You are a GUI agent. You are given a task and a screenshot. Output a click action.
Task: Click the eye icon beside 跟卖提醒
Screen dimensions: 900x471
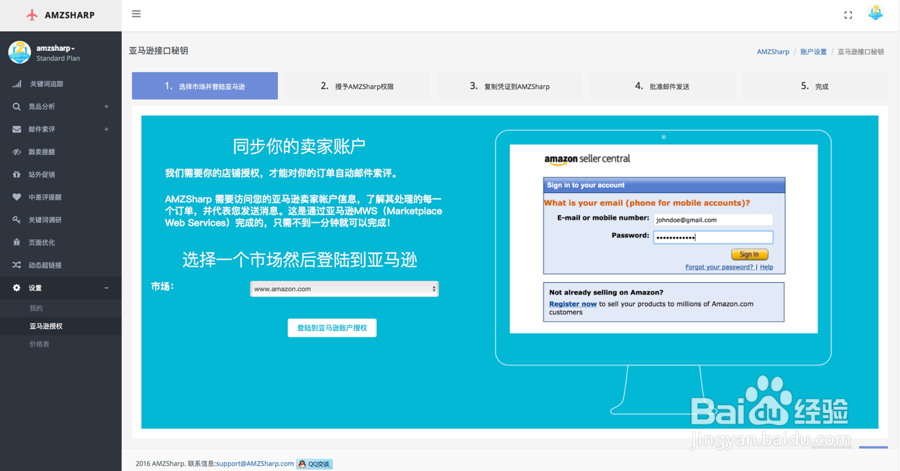17,152
